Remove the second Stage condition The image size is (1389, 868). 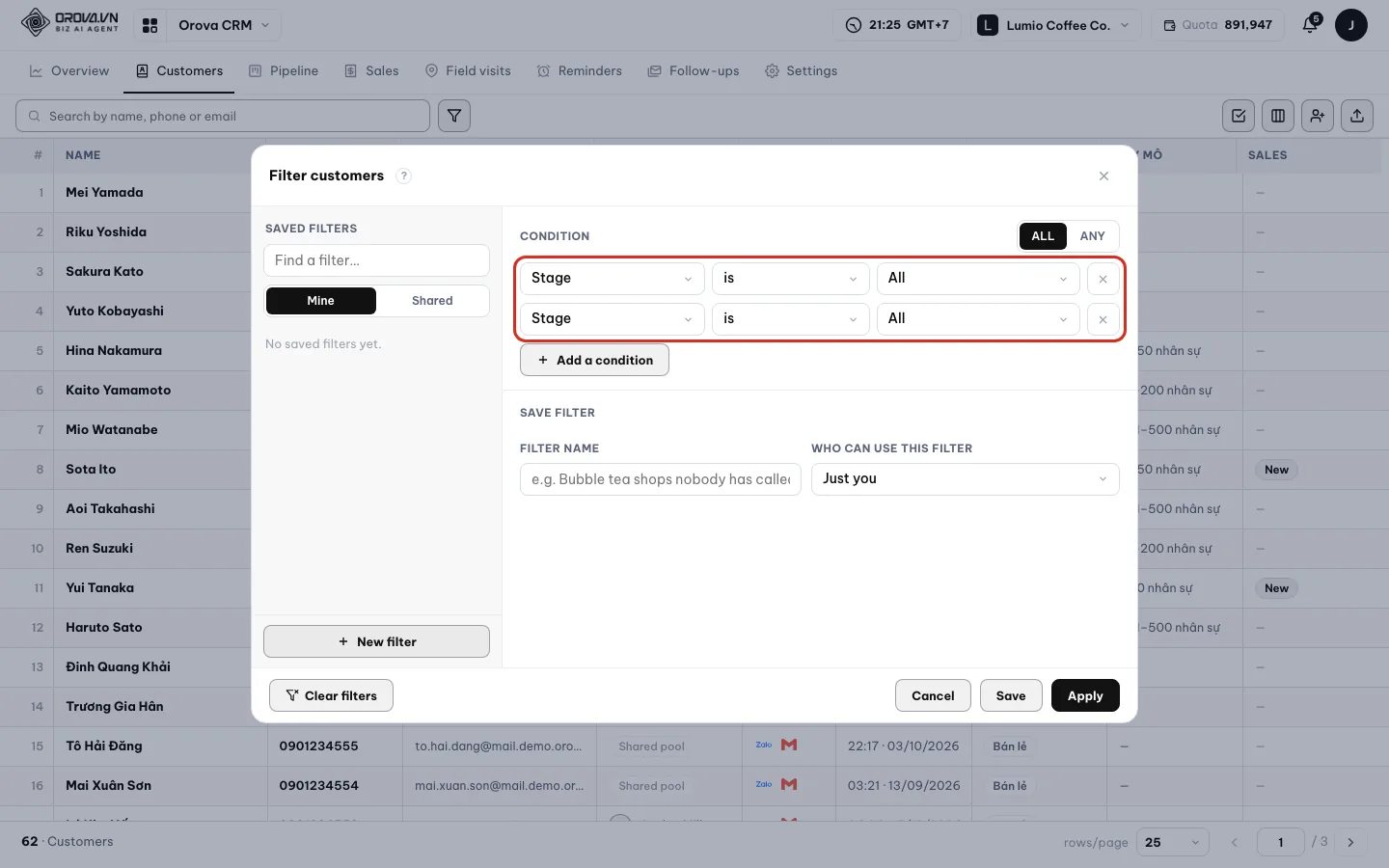pos(1103,319)
